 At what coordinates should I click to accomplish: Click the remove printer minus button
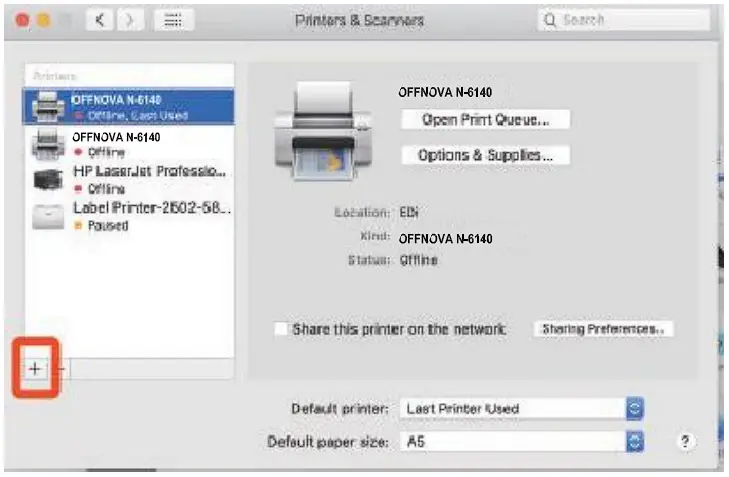[x=60, y=369]
